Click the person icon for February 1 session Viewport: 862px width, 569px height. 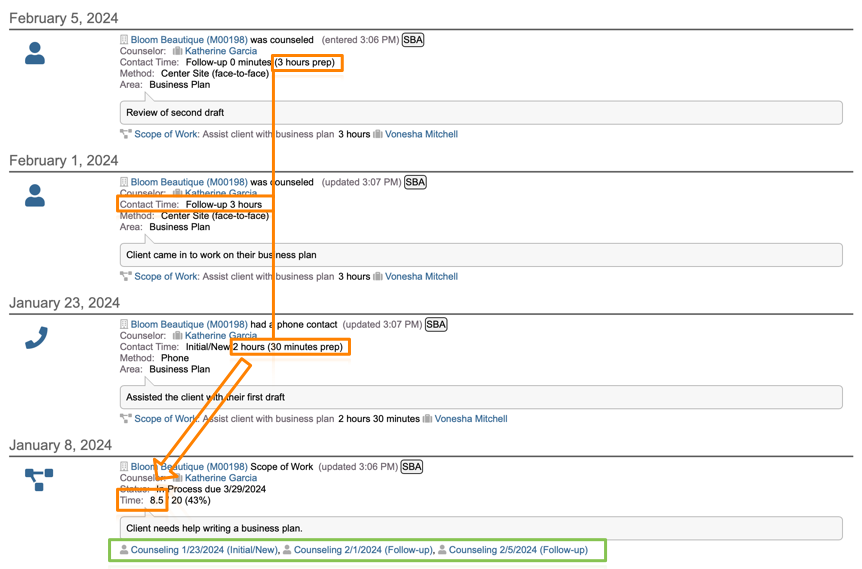pyautogui.click(x=35, y=196)
